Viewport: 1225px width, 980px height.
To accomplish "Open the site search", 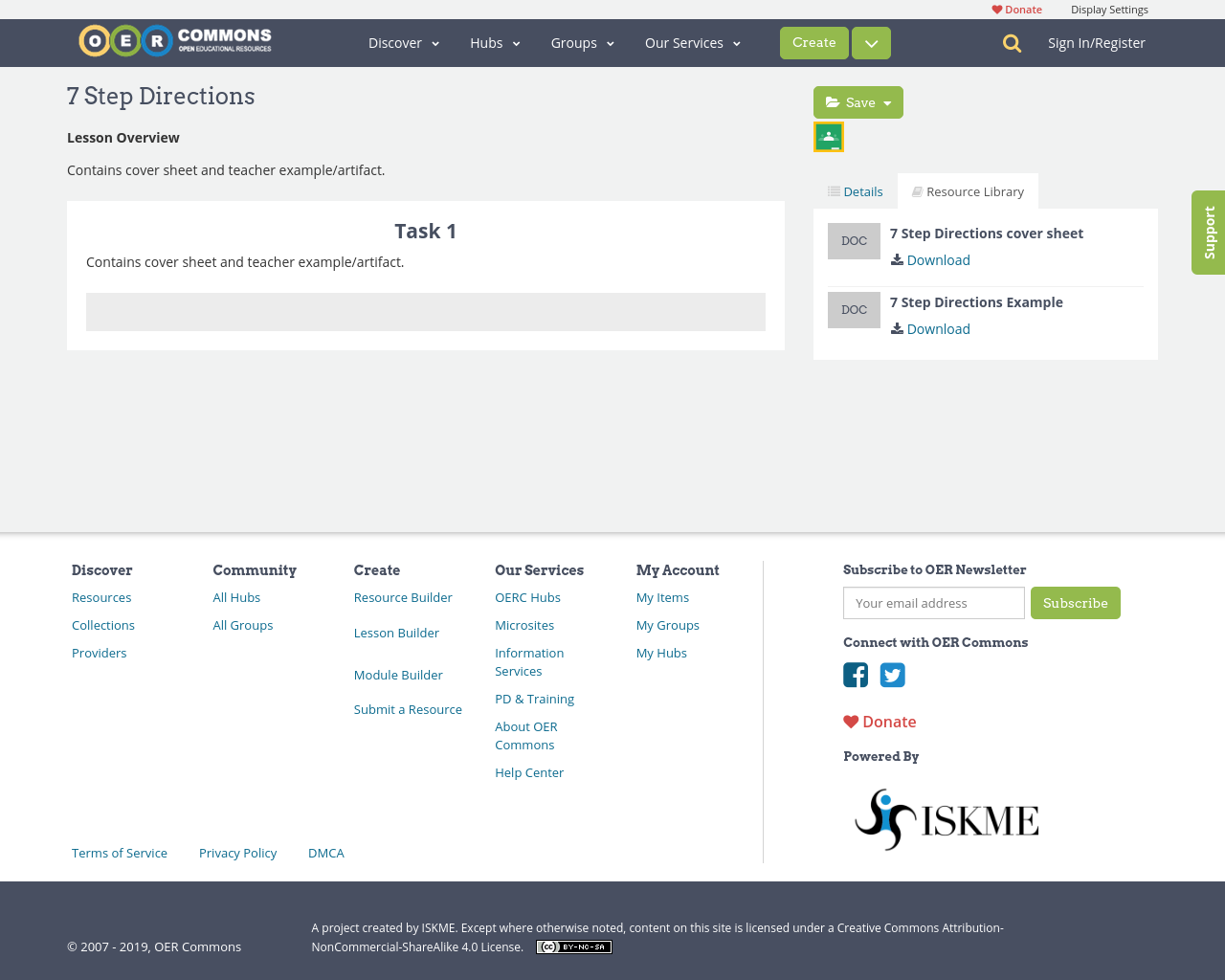I will point(1010,42).
